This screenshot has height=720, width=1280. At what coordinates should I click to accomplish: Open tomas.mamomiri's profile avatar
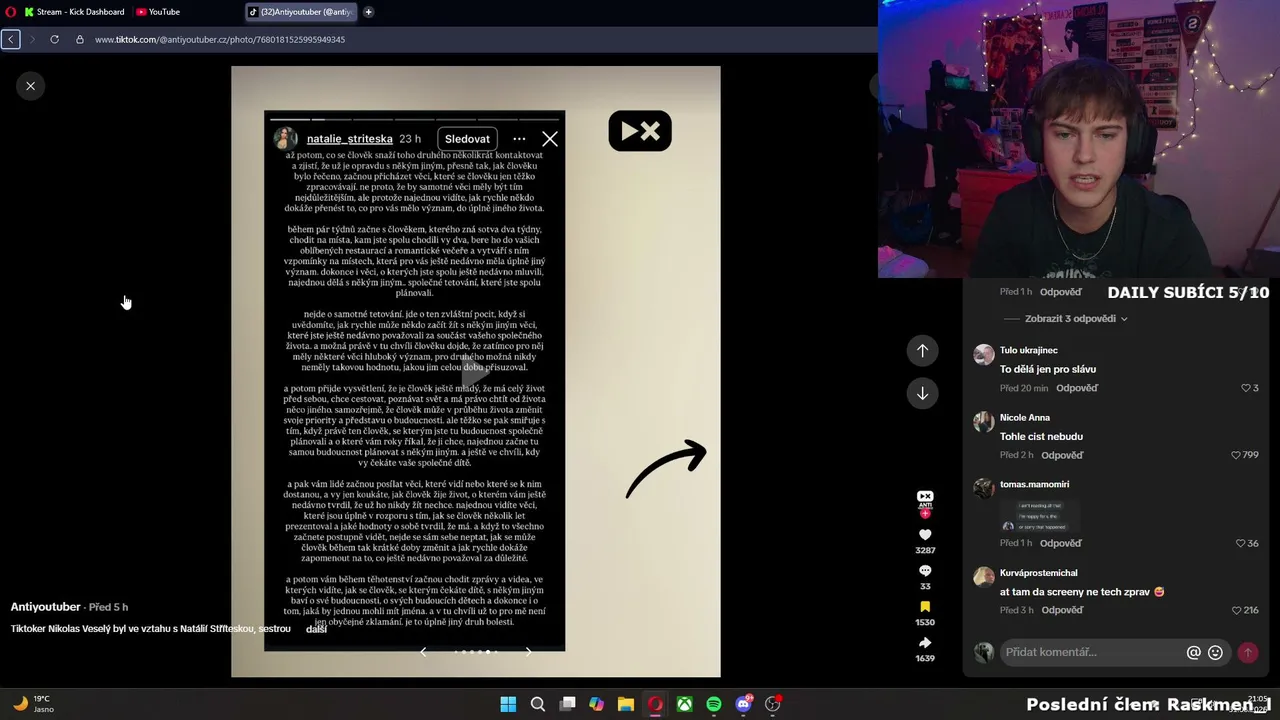[984, 488]
